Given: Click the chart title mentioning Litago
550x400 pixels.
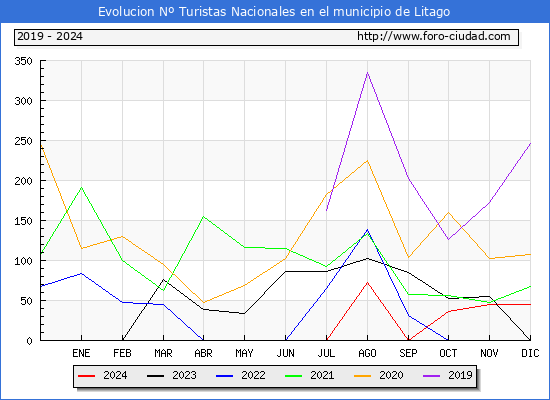Looking at the screenshot, I should click(274, 12).
